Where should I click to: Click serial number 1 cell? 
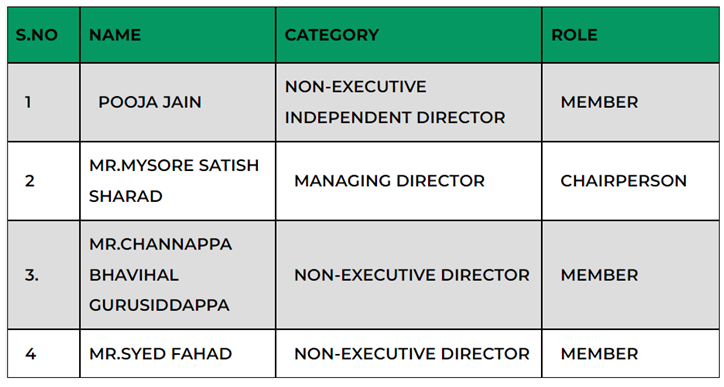43,103
